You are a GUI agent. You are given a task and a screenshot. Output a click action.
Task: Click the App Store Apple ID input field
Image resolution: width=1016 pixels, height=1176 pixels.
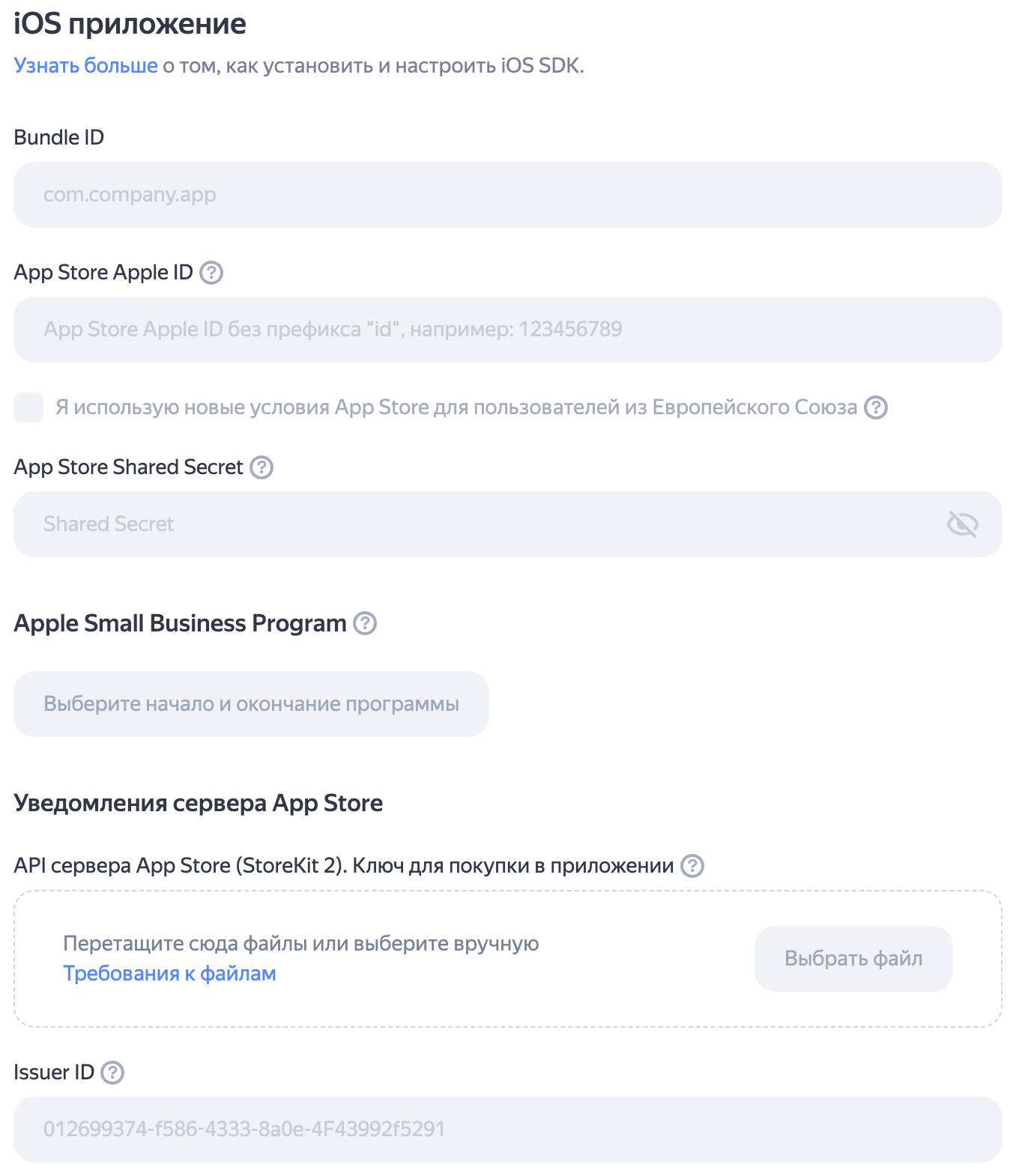507,330
